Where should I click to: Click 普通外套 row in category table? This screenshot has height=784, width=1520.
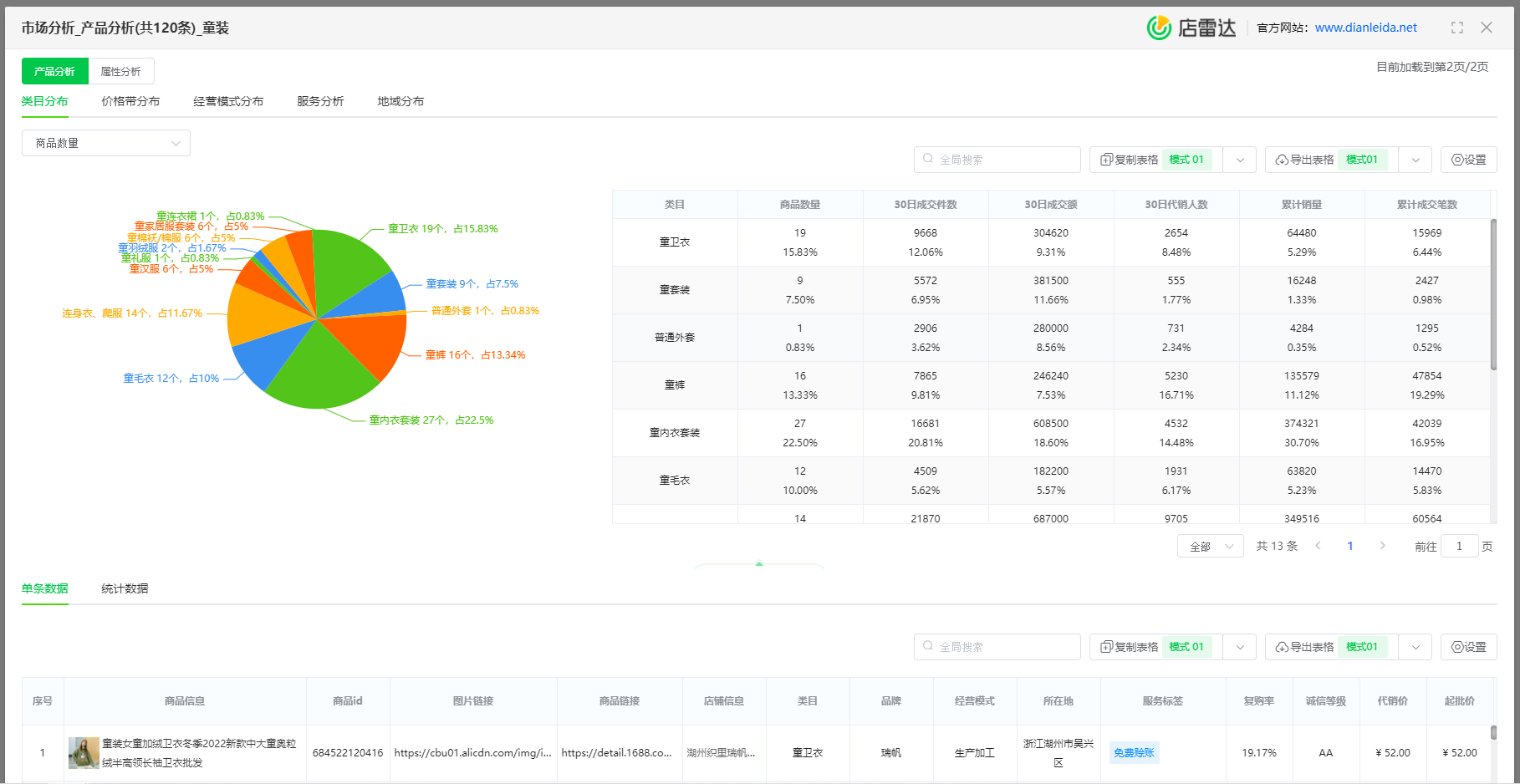[1051, 338]
